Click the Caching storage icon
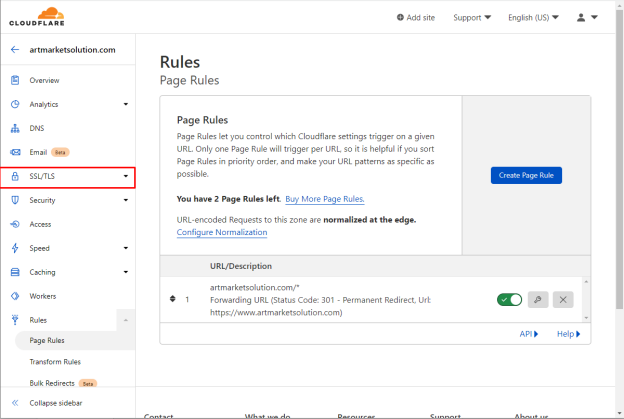Screen dimensions: 624x419 point(15,272)
